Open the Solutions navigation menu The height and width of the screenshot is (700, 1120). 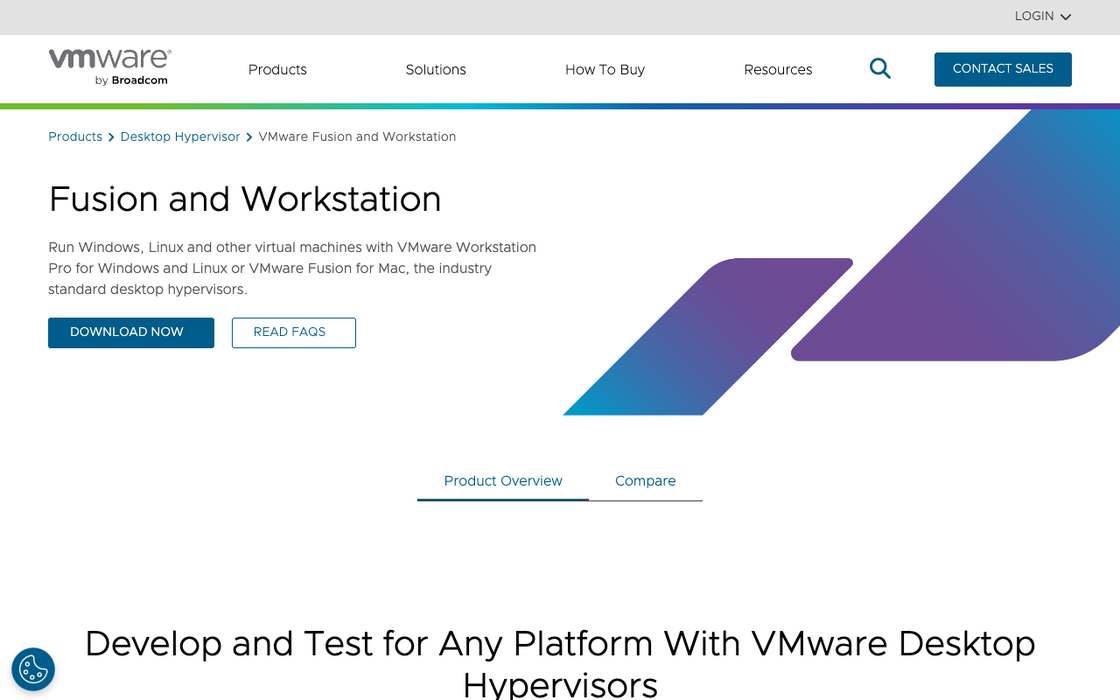click(436, 69)
